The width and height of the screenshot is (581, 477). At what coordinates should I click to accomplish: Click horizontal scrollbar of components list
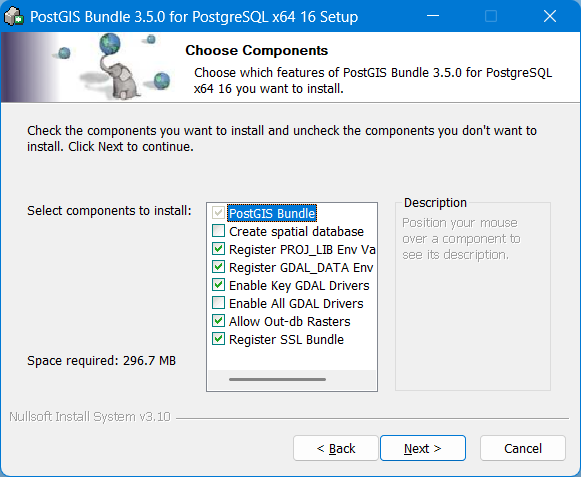click(278, 380)
